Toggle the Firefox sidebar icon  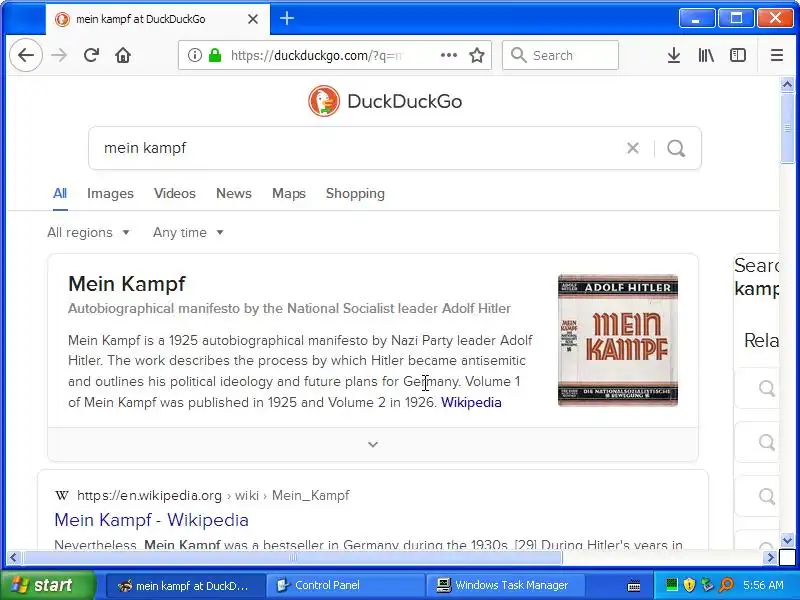738,55
